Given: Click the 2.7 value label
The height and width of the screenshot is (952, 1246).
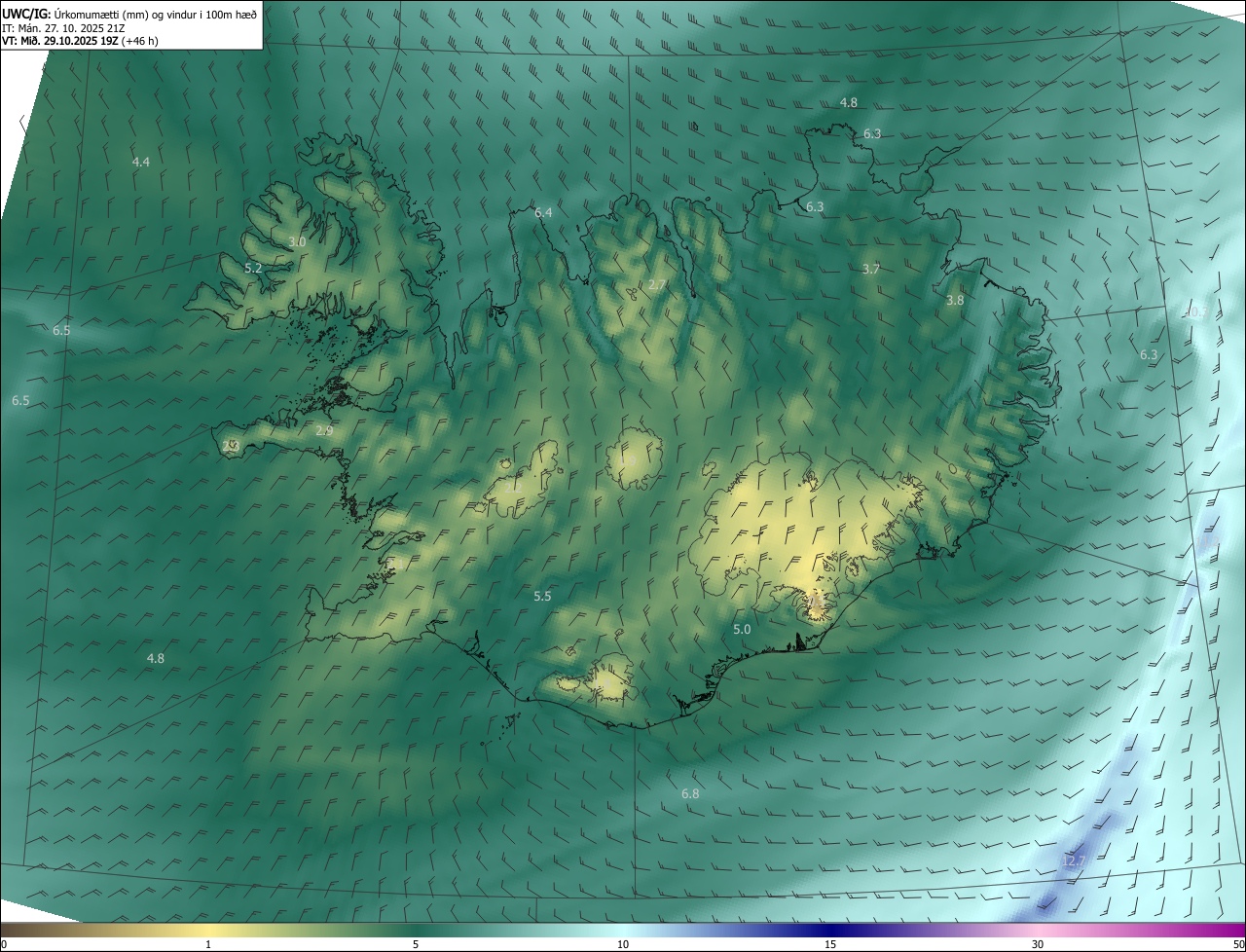Looking at the screenshot, I should tap(657, 284).
